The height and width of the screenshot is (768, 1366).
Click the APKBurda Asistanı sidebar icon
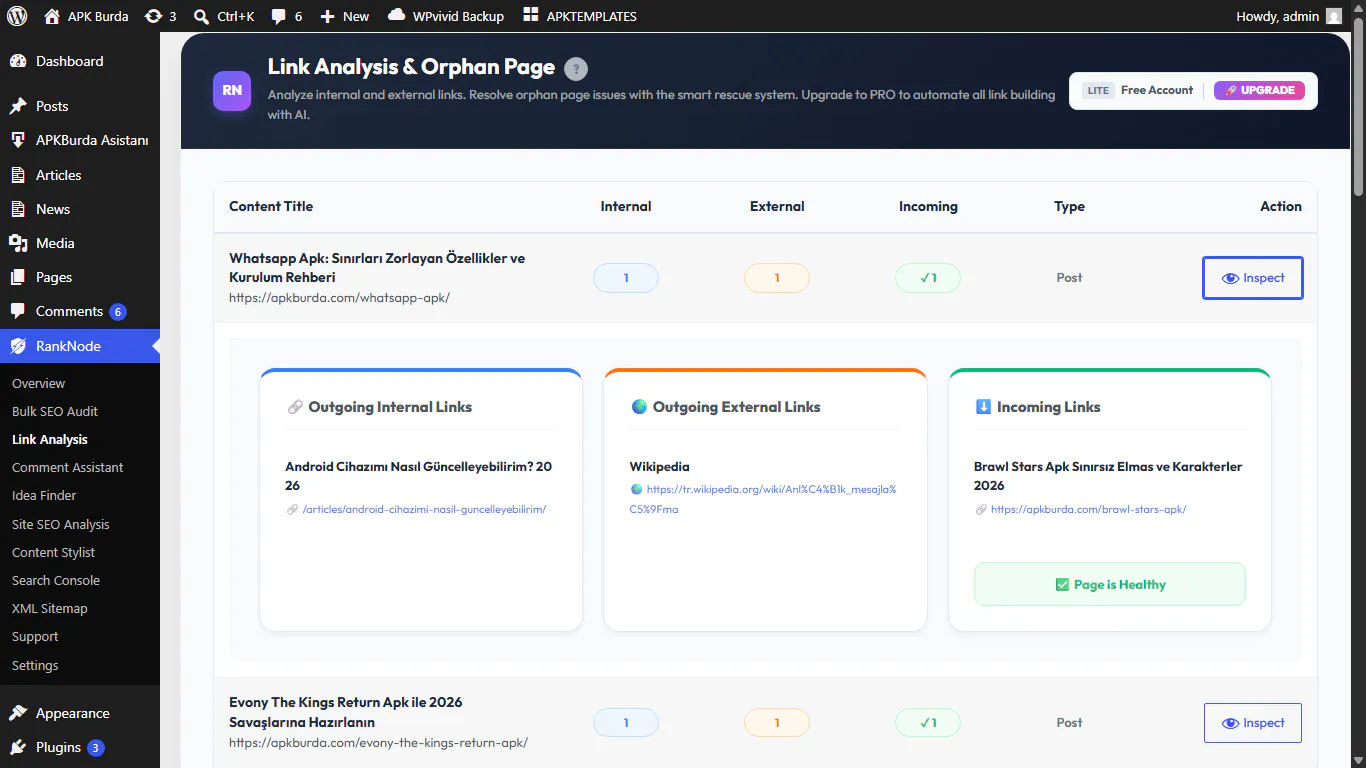coord(18,140)
